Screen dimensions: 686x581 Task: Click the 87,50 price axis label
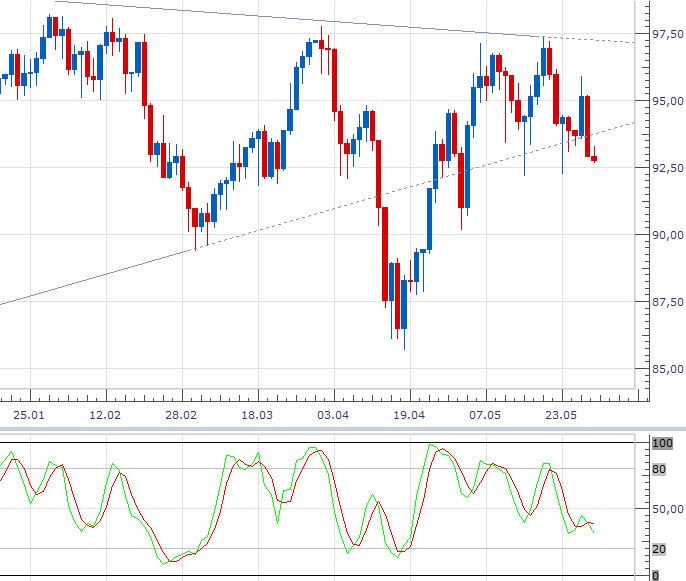668,302
